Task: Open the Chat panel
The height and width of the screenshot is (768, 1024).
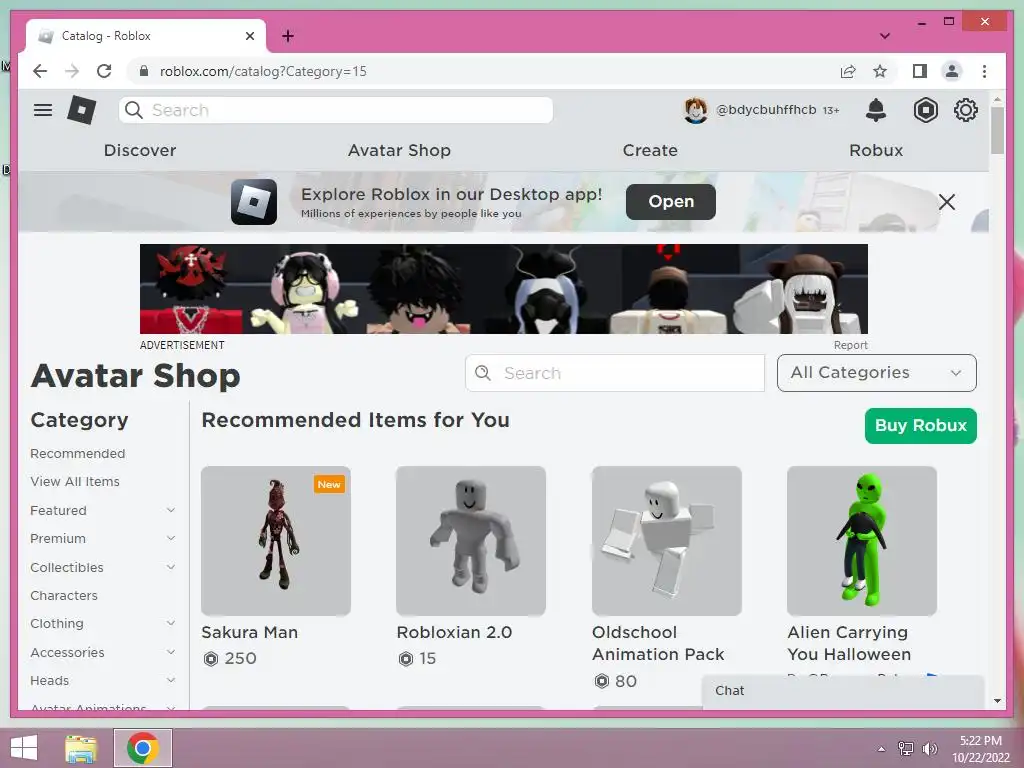Action: click(842, 691)
